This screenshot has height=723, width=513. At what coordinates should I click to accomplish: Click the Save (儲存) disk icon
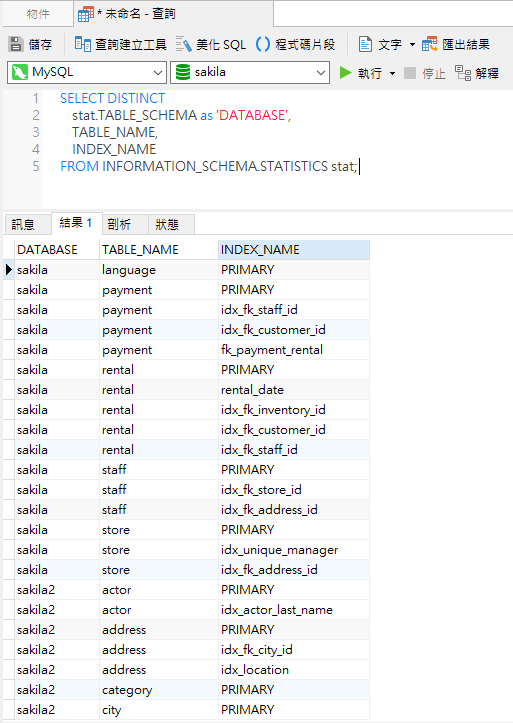(x=16, y=44)
